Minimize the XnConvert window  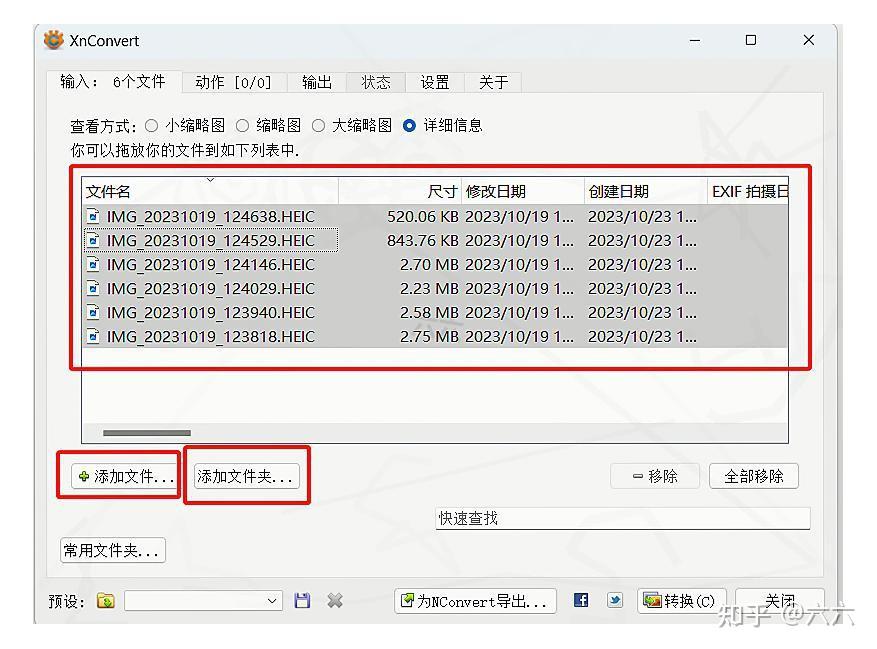695,40
